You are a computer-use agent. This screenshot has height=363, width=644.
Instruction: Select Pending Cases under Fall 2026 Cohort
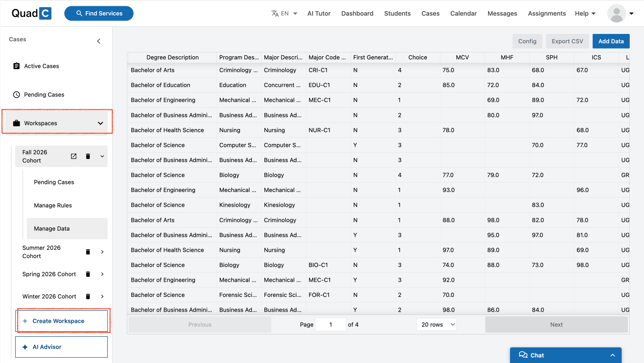tap(54, 182)
